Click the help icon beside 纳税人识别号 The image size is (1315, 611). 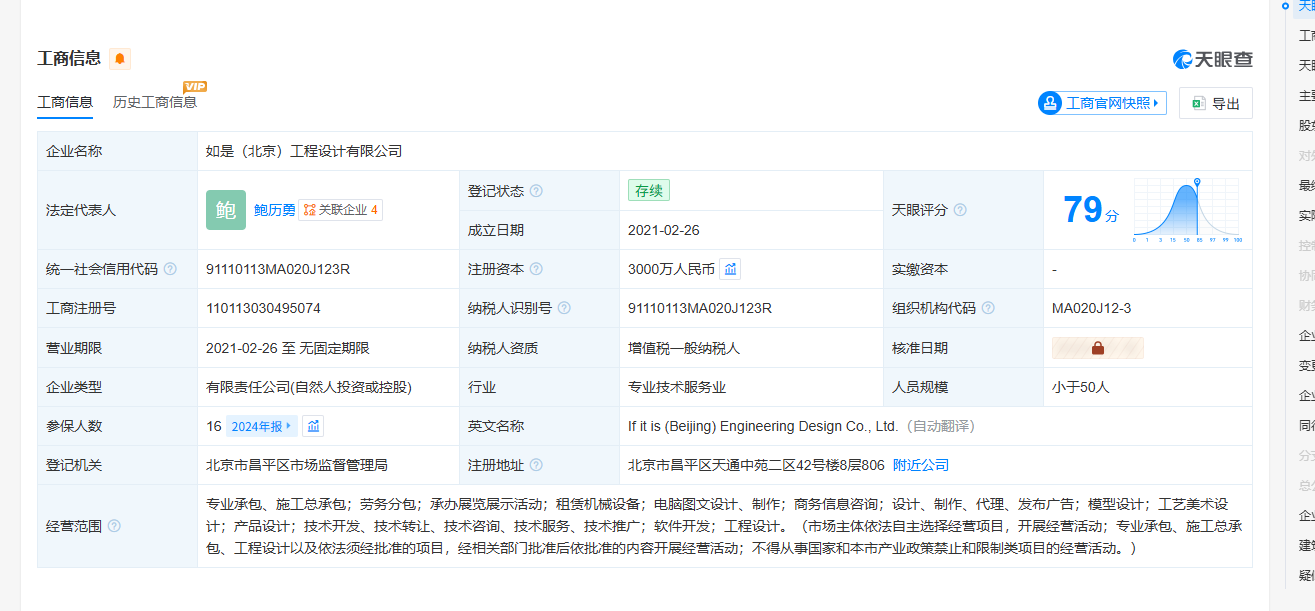tap(564, 308)
